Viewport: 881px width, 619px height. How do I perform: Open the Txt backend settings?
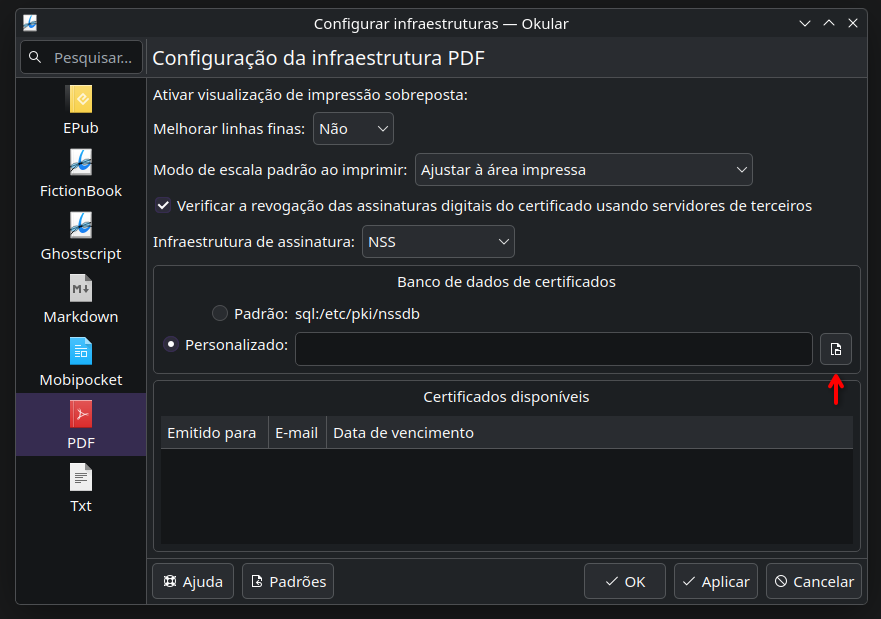pyautogui.click(x=81, y=488)
